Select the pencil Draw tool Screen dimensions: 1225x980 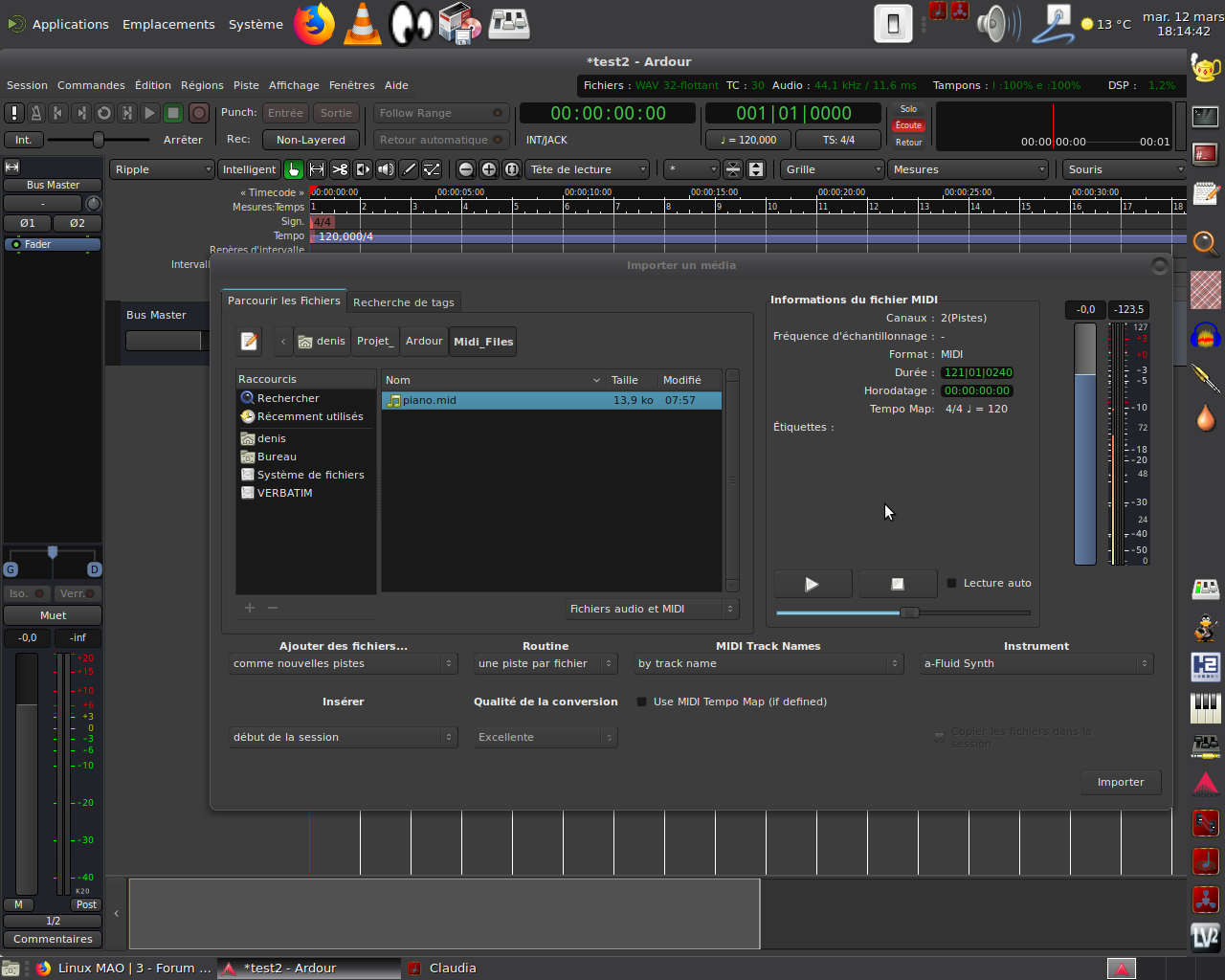click(x=409, y=169)
